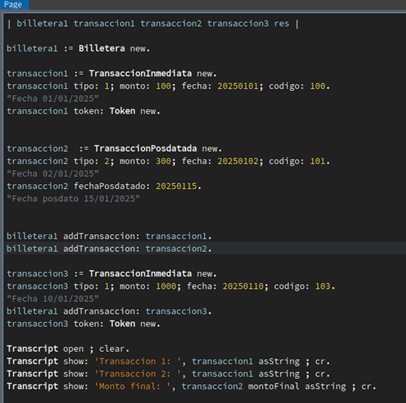Screen dimensions: 406x403
Task: Click the monto value '1000'
Action: (166, 286)
